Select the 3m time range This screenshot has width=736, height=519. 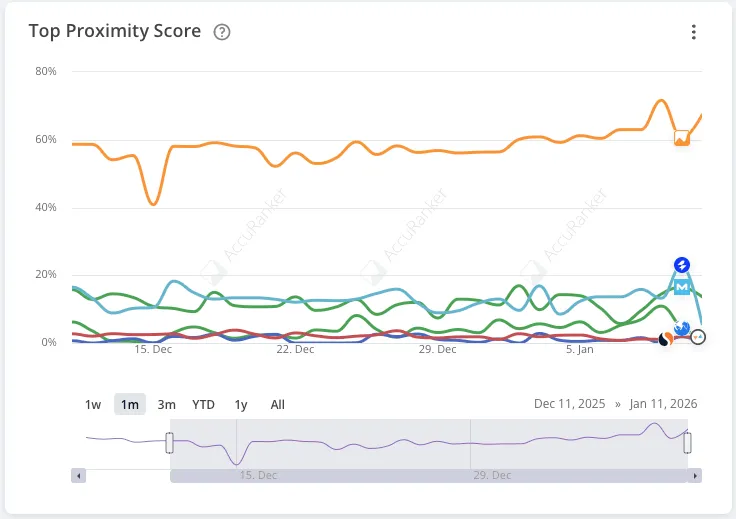(166, 404)
